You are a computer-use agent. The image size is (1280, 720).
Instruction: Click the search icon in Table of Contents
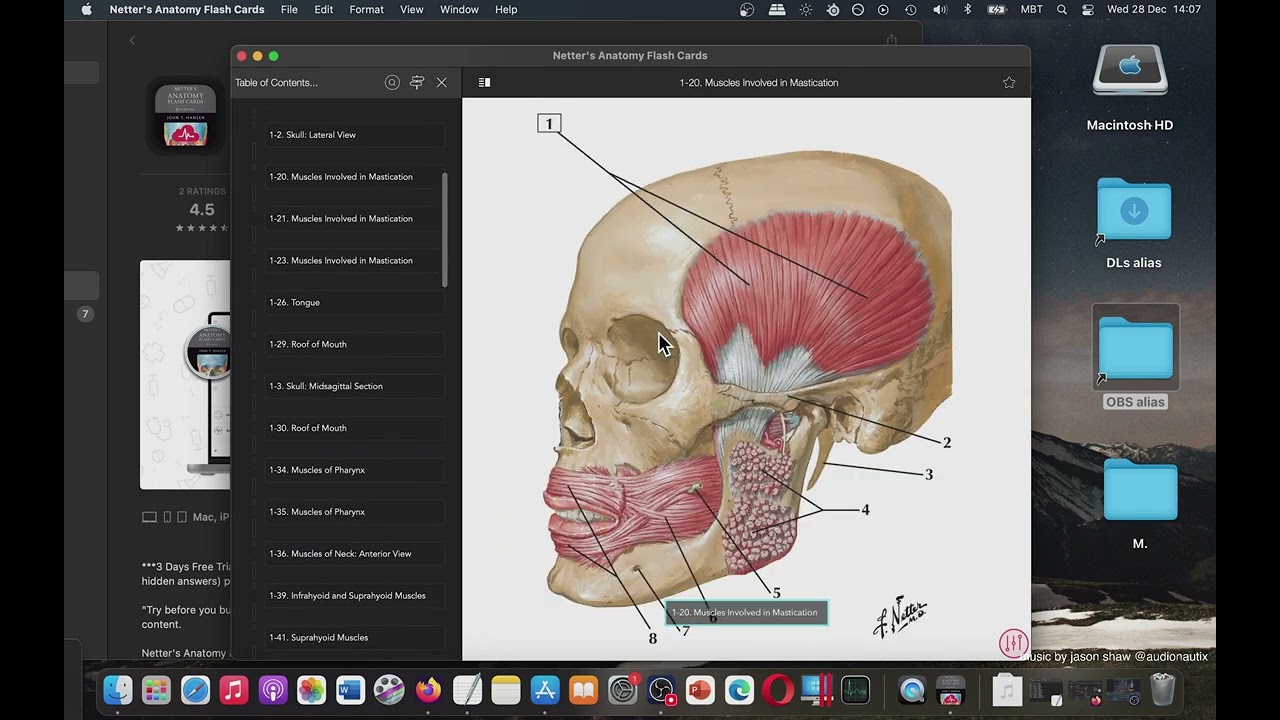[392, 83]
